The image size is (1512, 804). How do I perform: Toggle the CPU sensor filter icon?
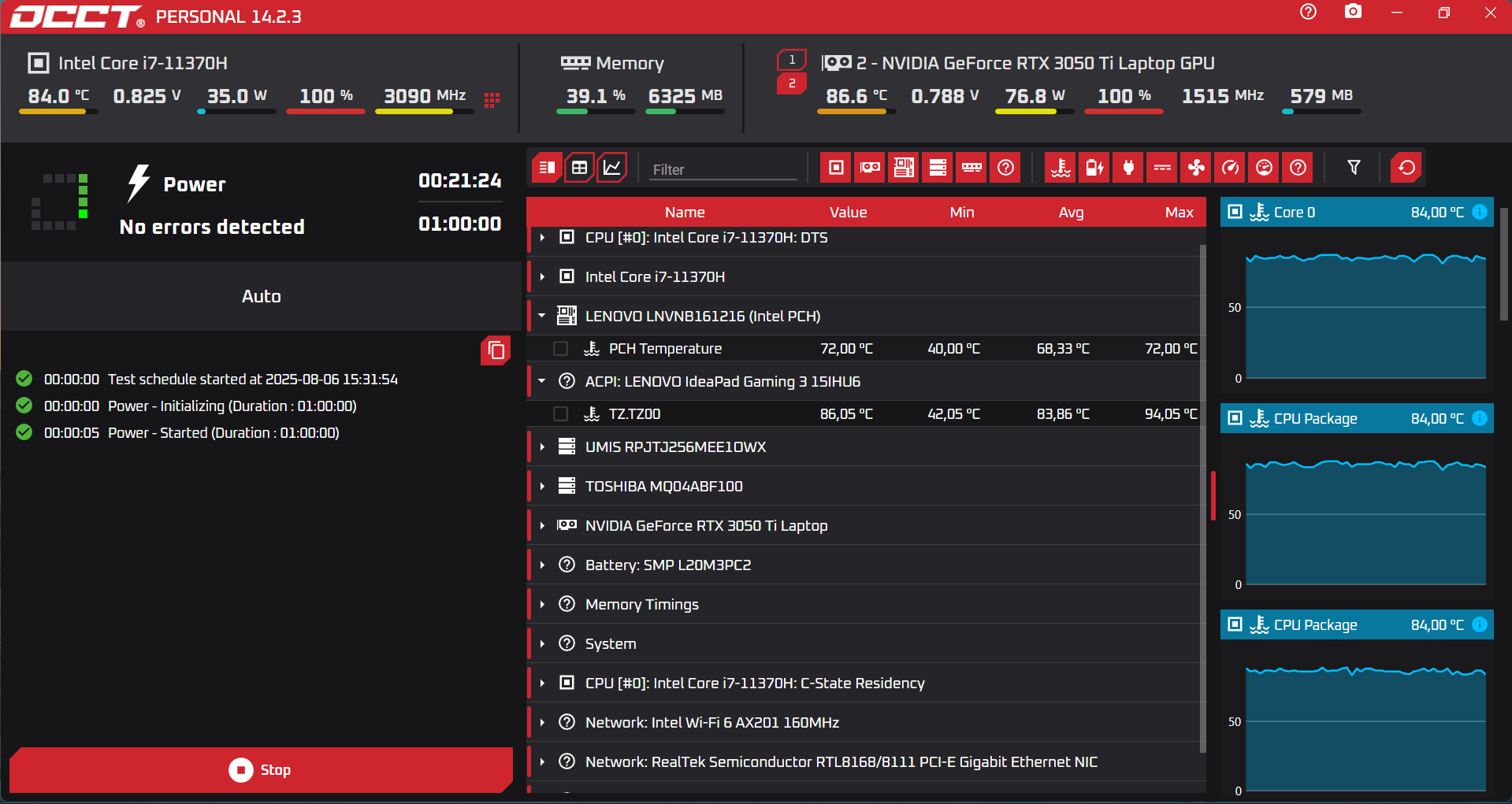(x=836, y=168)
